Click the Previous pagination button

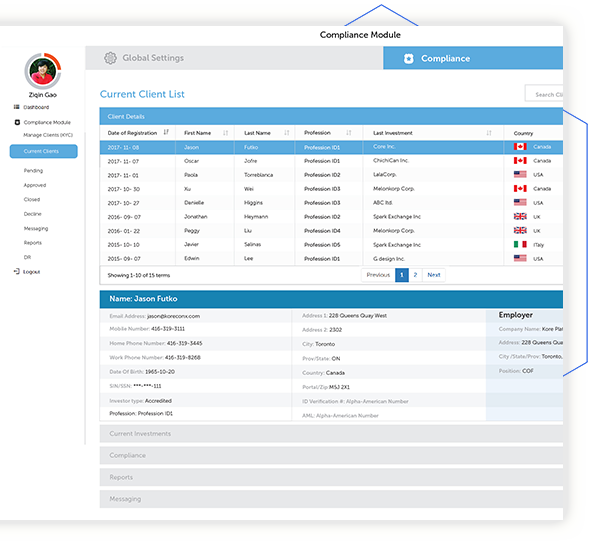click(x=378, y=275)
